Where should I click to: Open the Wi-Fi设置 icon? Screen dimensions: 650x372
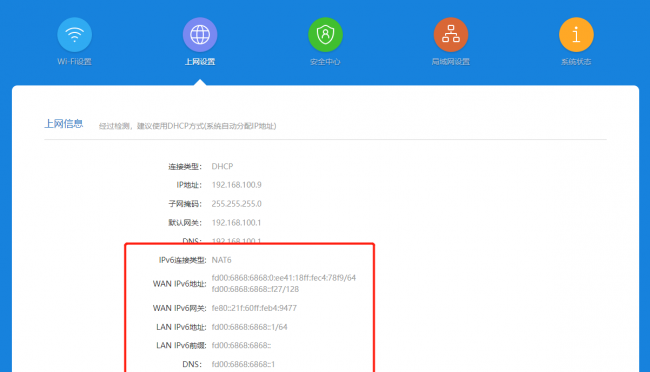pos(75,35)
